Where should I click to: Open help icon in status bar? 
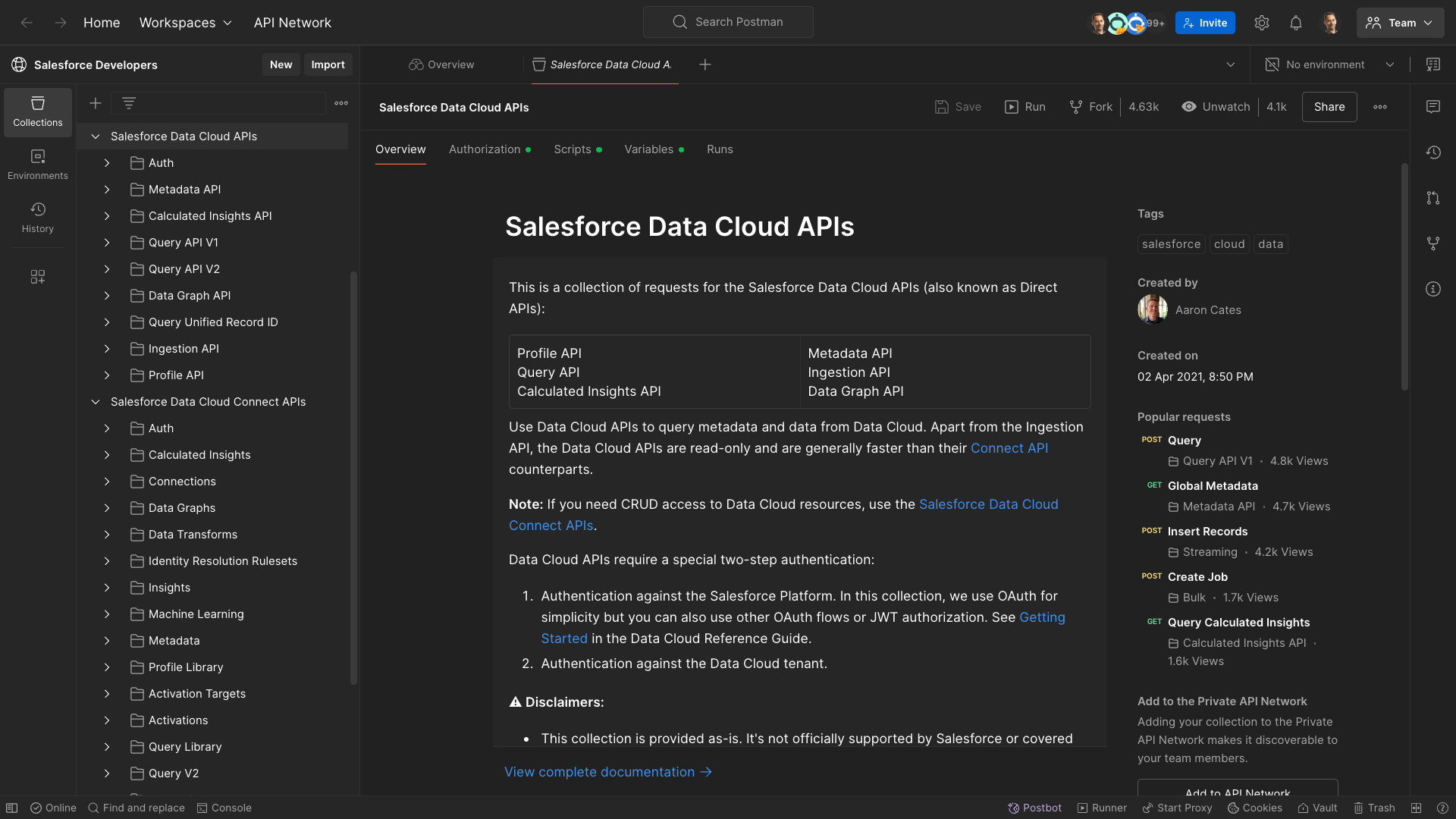1442,808
